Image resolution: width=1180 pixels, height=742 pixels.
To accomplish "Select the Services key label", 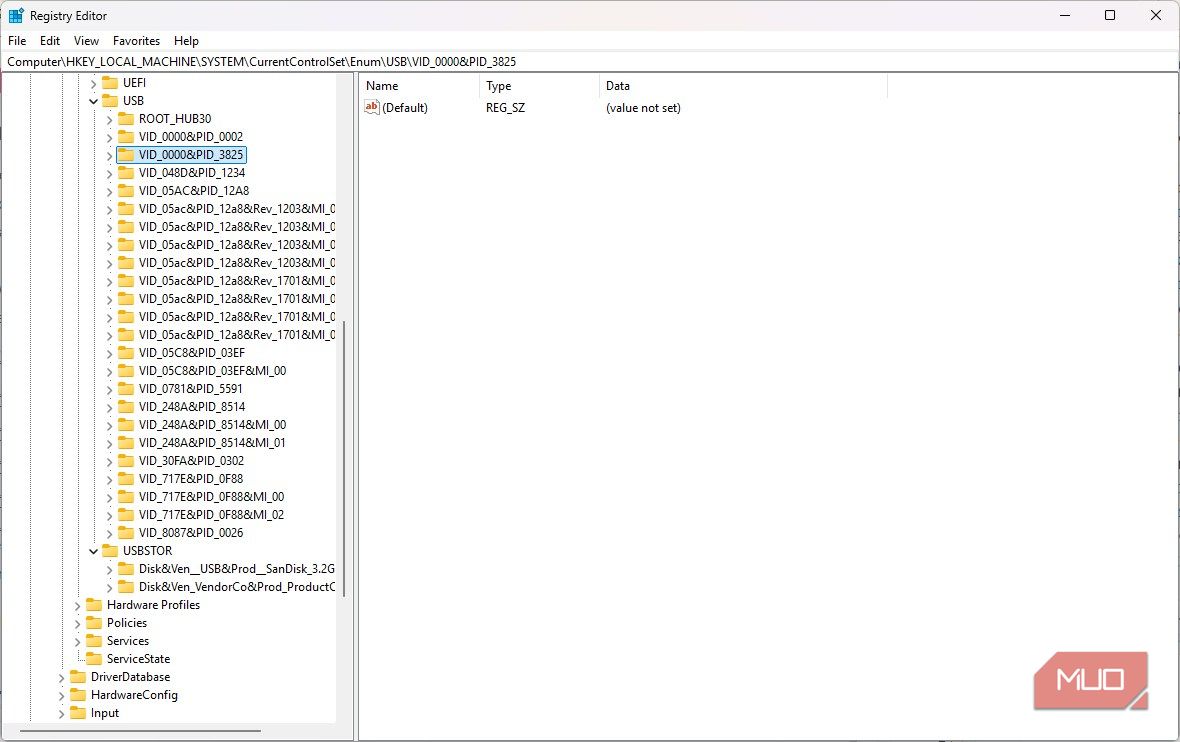I will (128, 641).
